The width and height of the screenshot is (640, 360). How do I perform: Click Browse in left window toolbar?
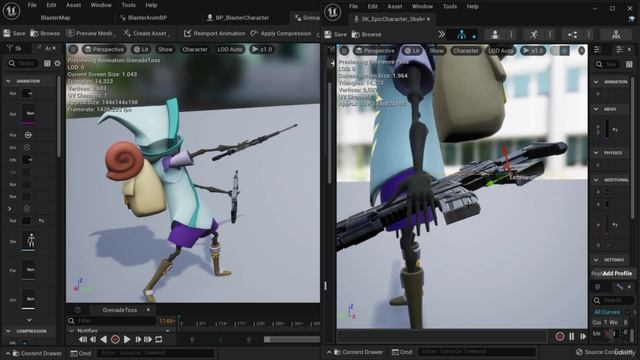pyautogui.click(x=45, y=33)
